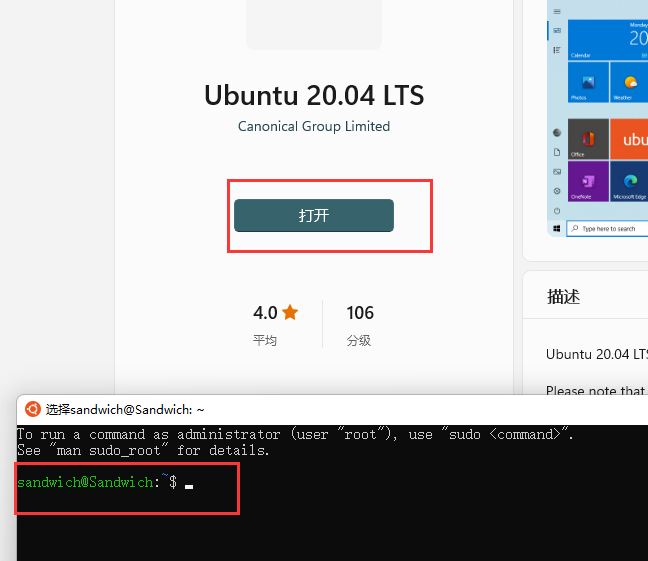The width and height of the screenshot is (648, 561).
Task: Click the 描述 description heading
Action: pos(563,297)
